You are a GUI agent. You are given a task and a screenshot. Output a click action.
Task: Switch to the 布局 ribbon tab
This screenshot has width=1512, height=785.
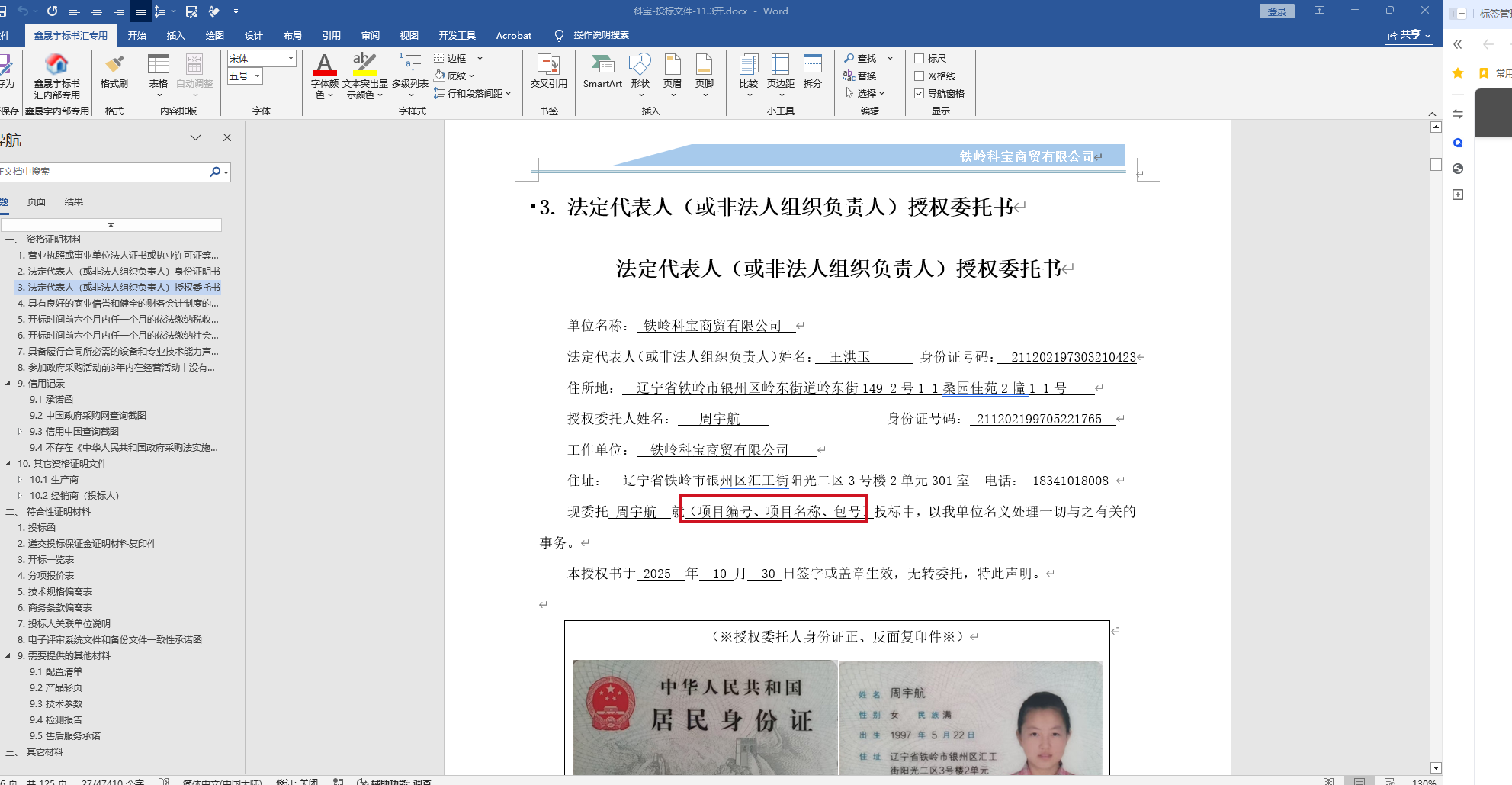pos(293,35)
